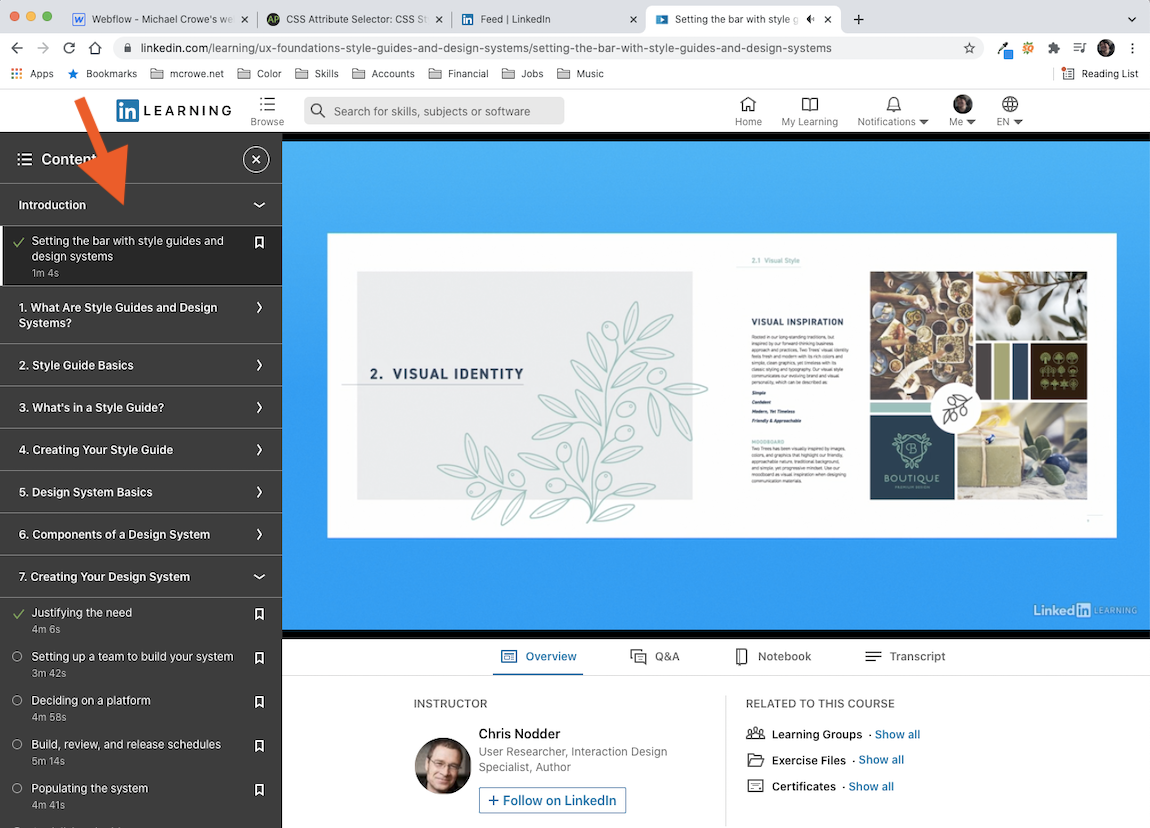Play 'Justifying the need' lesson
The image size is (1150, 828).
coord(81,612)
